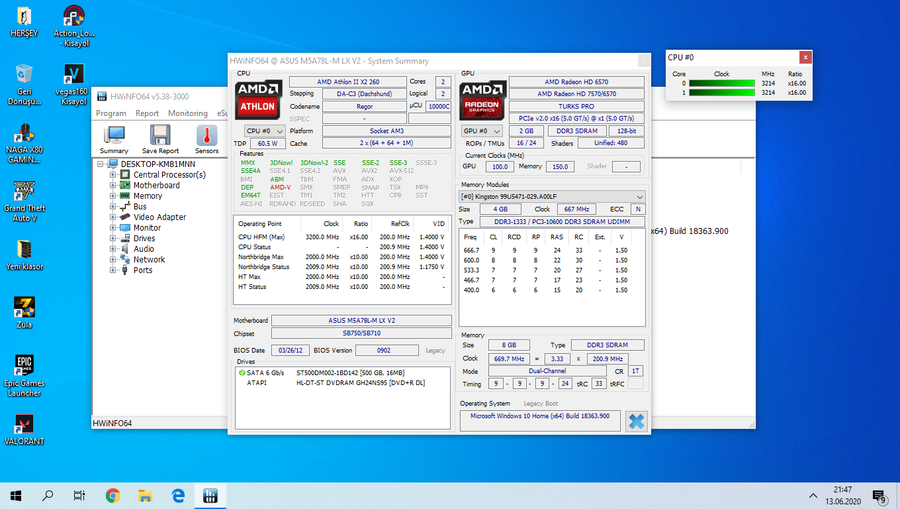This screenshot has width=900, height=509.
Task: Click the AMD Athlon II X2 260 field
Action: coord(348,81)
